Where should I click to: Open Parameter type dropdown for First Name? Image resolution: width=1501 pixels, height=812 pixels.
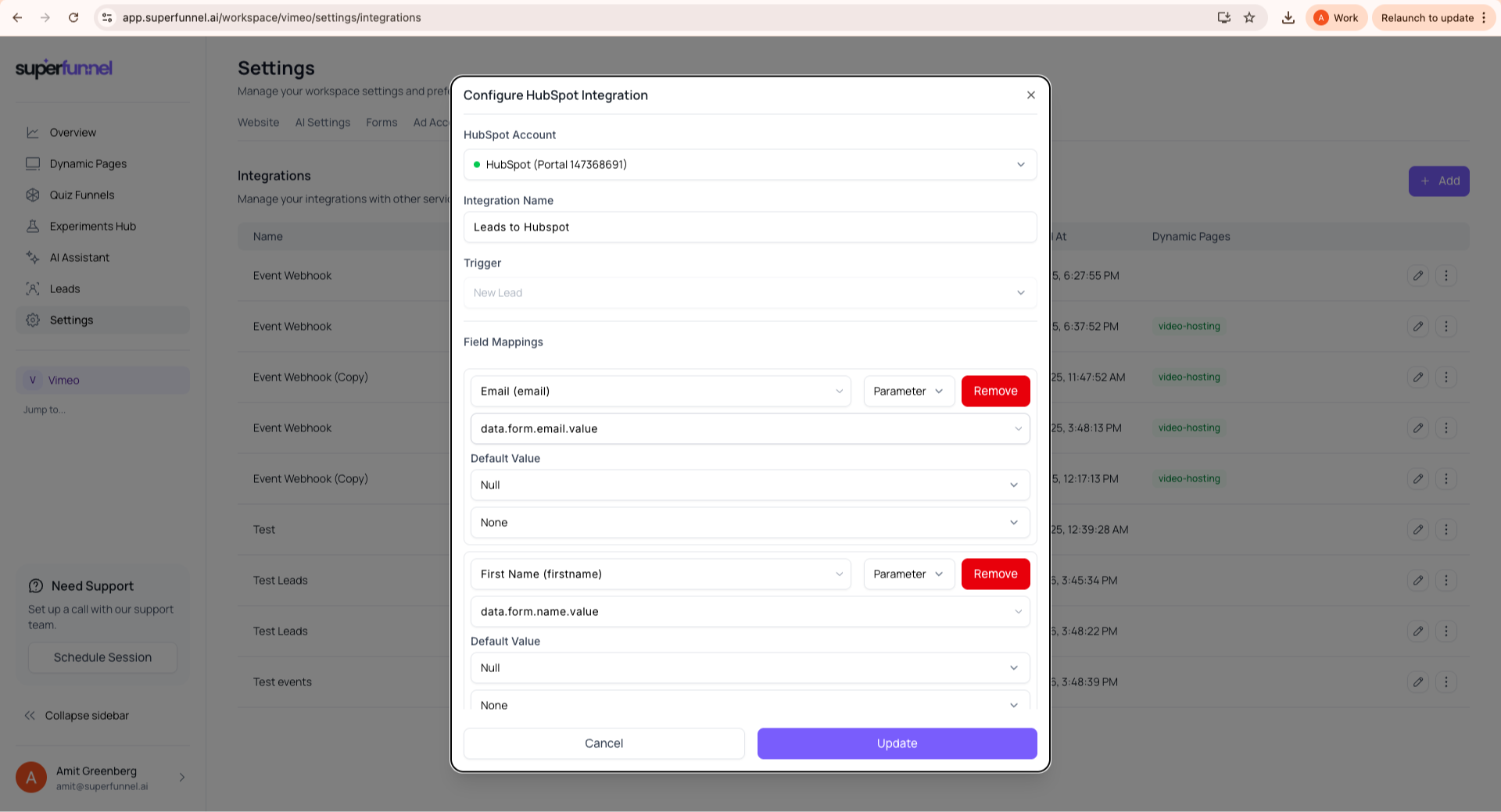908,574
